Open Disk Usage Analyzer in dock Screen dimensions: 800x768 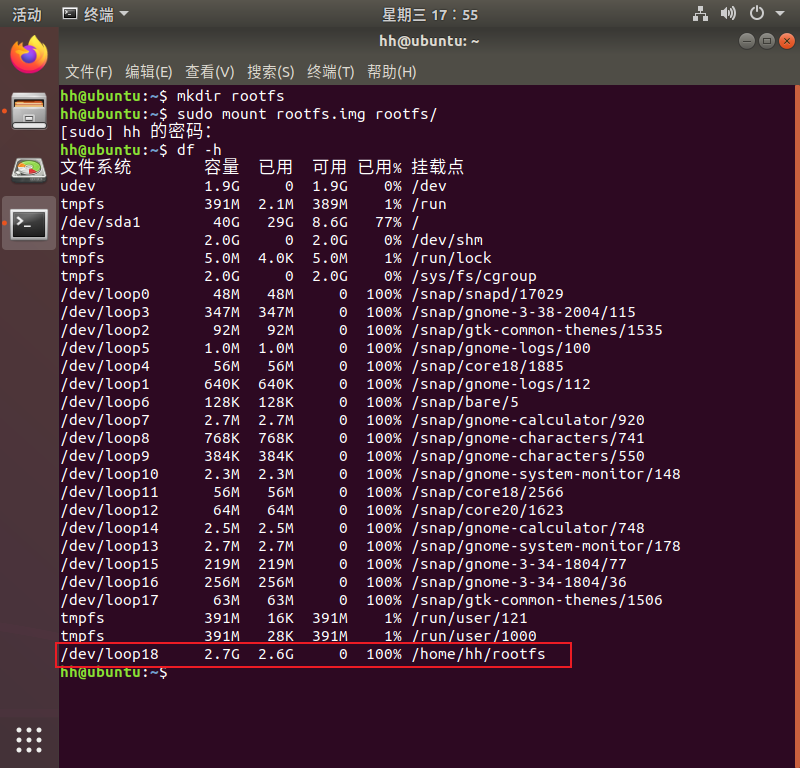coord(29,168)
